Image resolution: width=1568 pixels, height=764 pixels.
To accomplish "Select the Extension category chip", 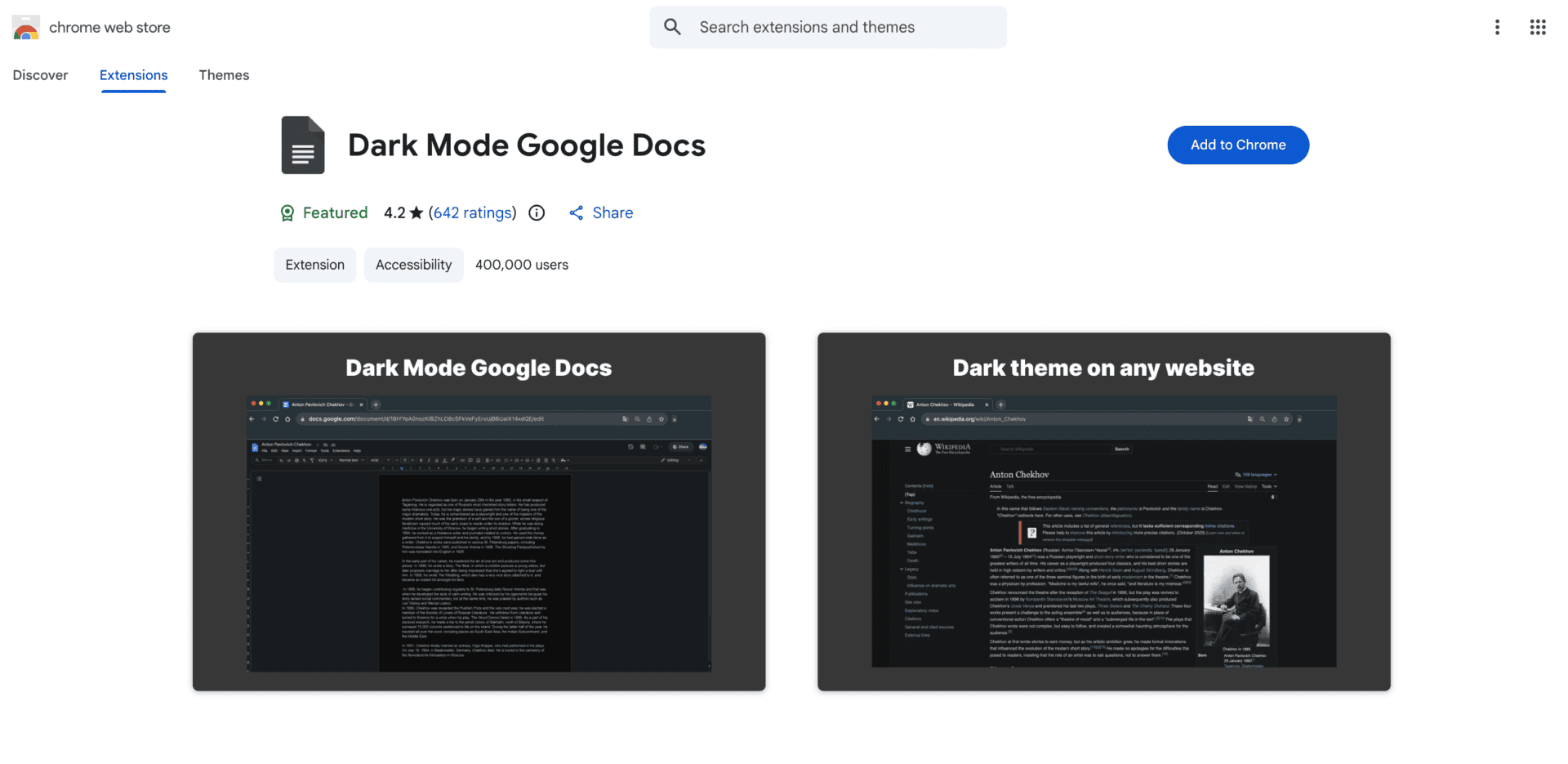I will (x=314, y=265).
